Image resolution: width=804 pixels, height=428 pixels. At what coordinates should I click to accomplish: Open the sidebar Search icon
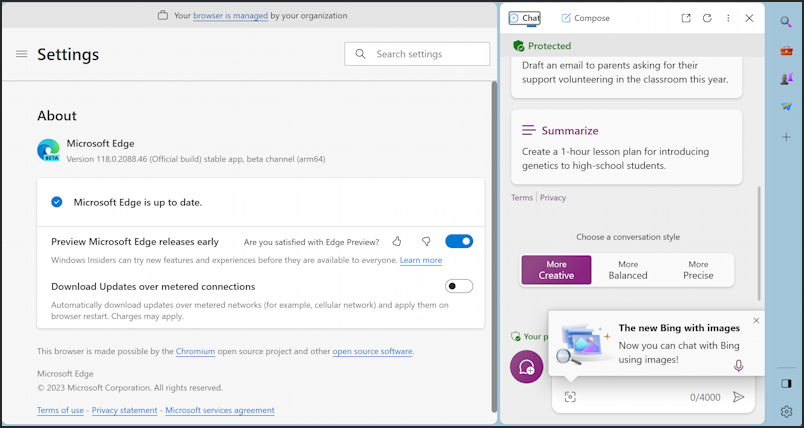click(x=786, y=22)
